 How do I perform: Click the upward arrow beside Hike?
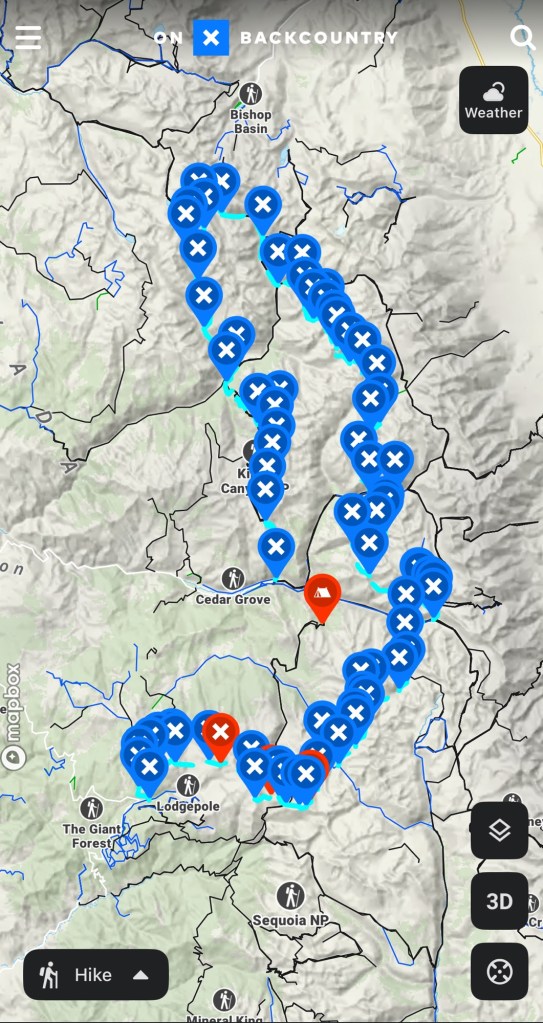140,975
